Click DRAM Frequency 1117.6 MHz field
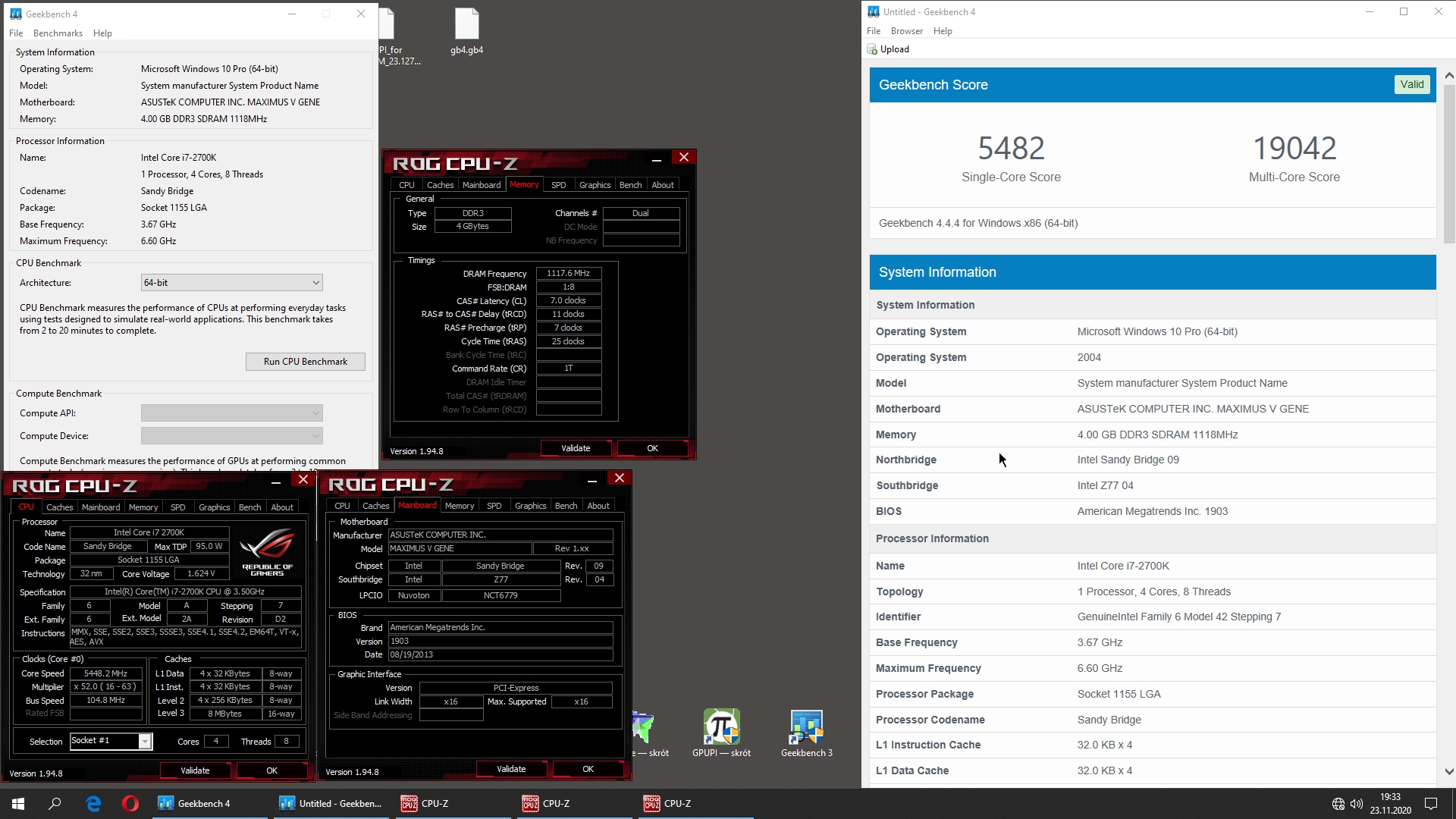1456x819 pixels. coord(569,274)
